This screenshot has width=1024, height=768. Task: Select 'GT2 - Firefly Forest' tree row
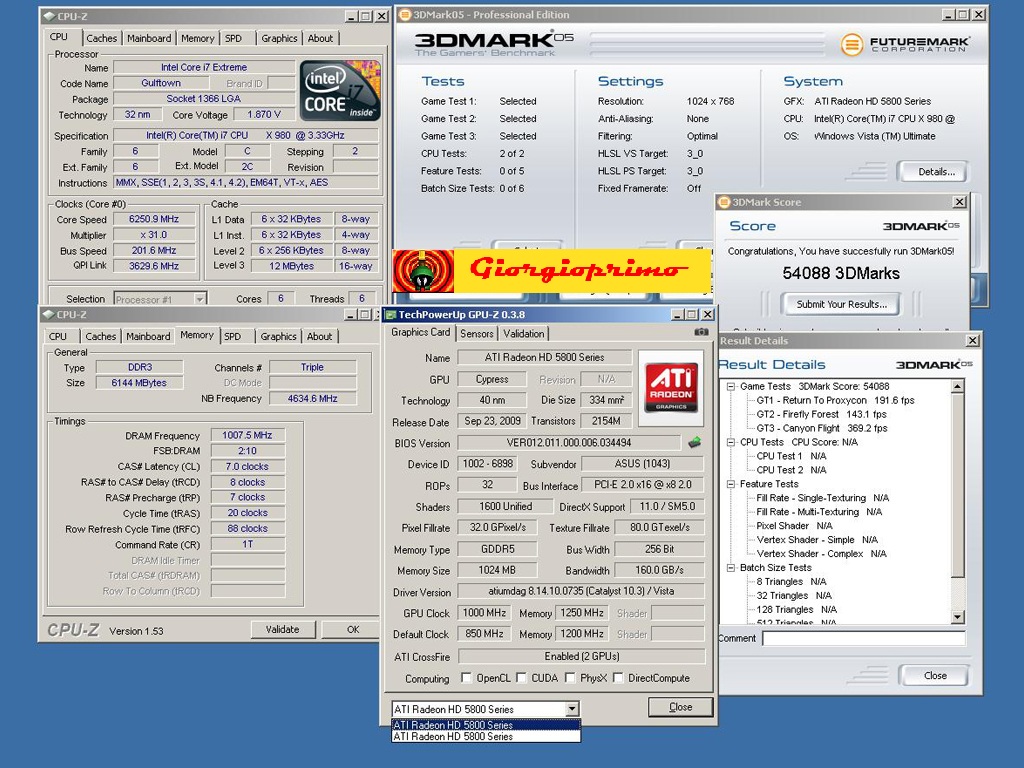821,415
